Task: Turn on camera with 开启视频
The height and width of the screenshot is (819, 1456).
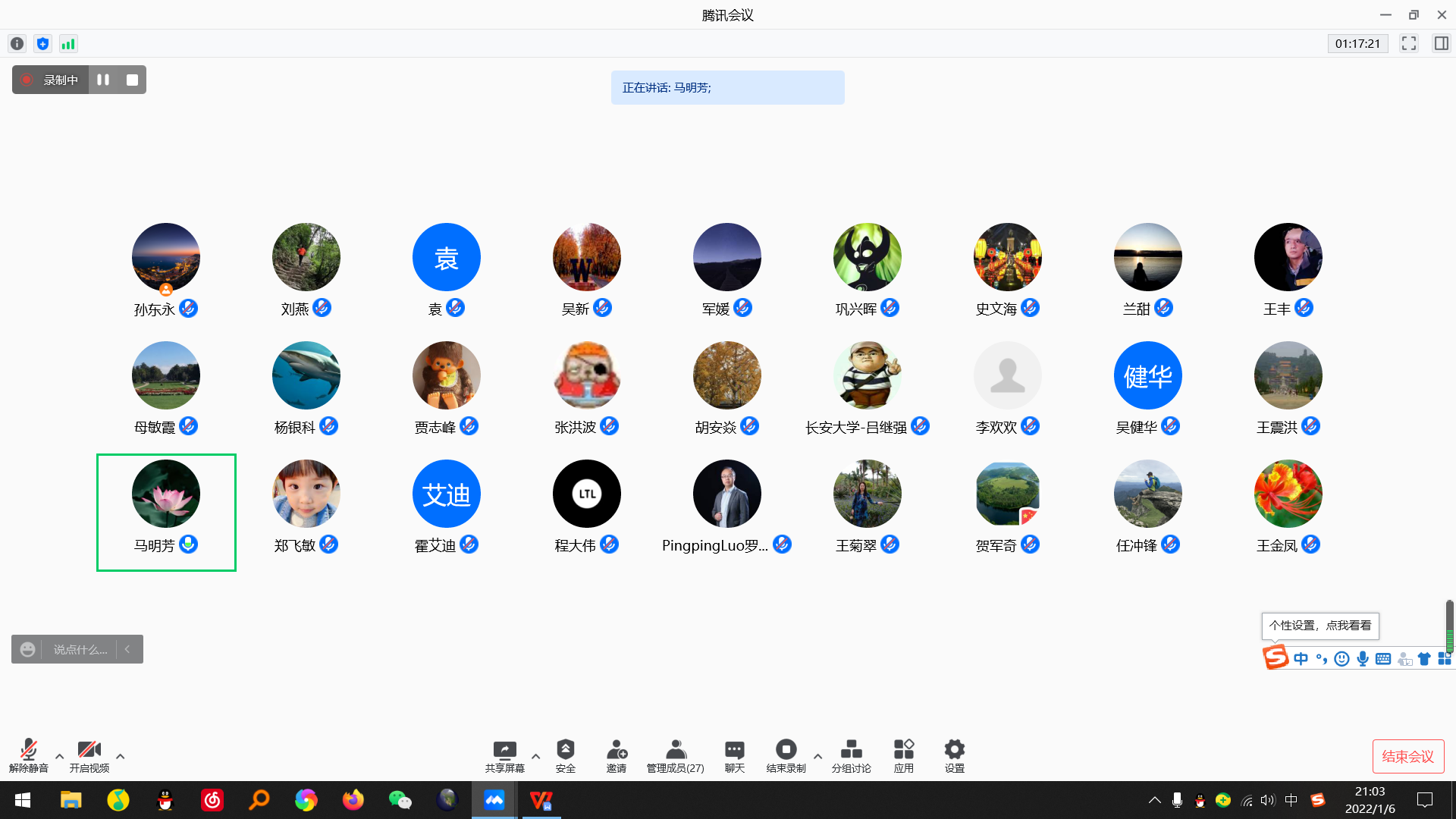Action: (x=89, y=755)
